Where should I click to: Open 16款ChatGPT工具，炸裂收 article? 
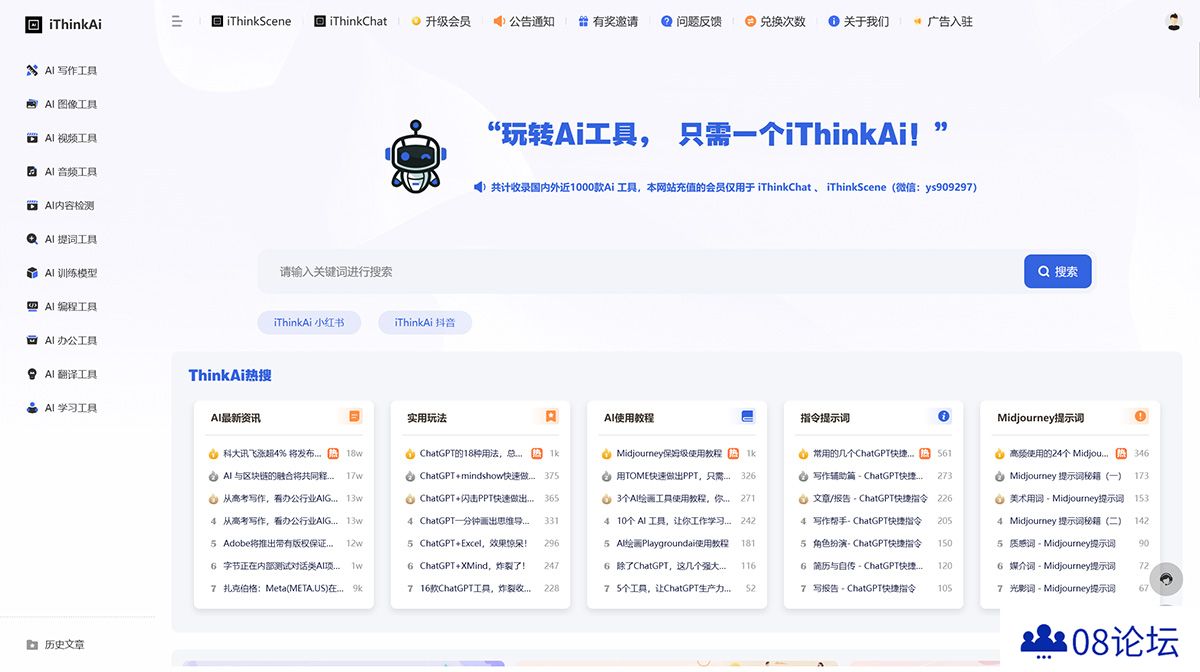478,589
